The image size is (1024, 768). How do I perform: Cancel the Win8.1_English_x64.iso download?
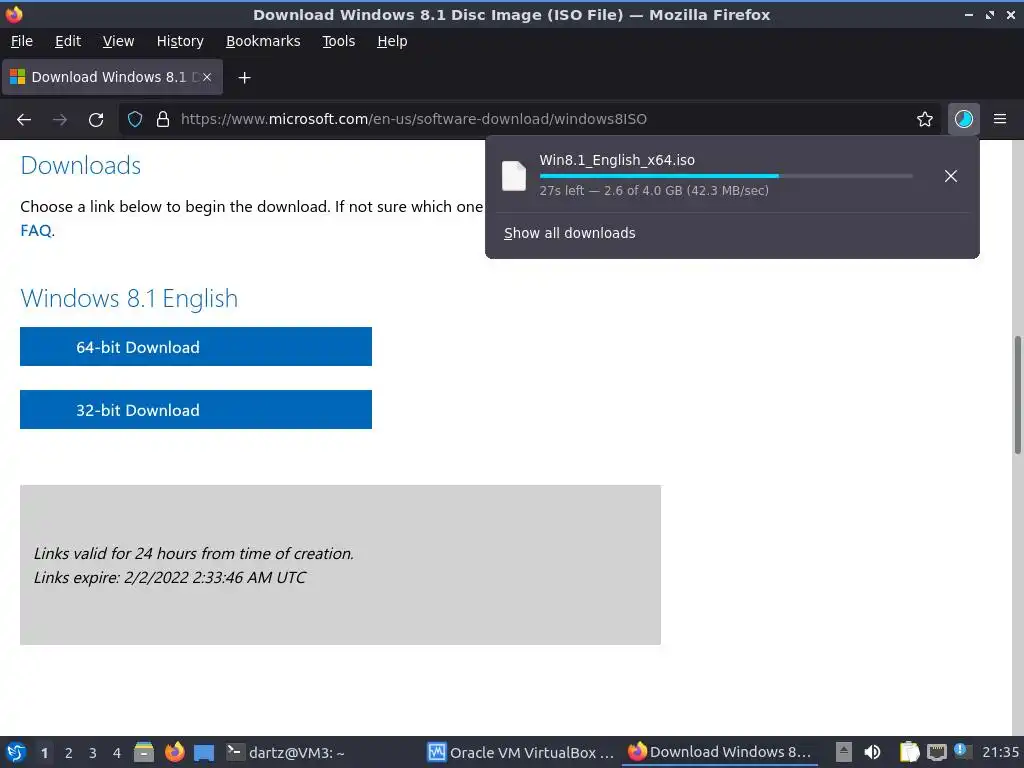951,176
